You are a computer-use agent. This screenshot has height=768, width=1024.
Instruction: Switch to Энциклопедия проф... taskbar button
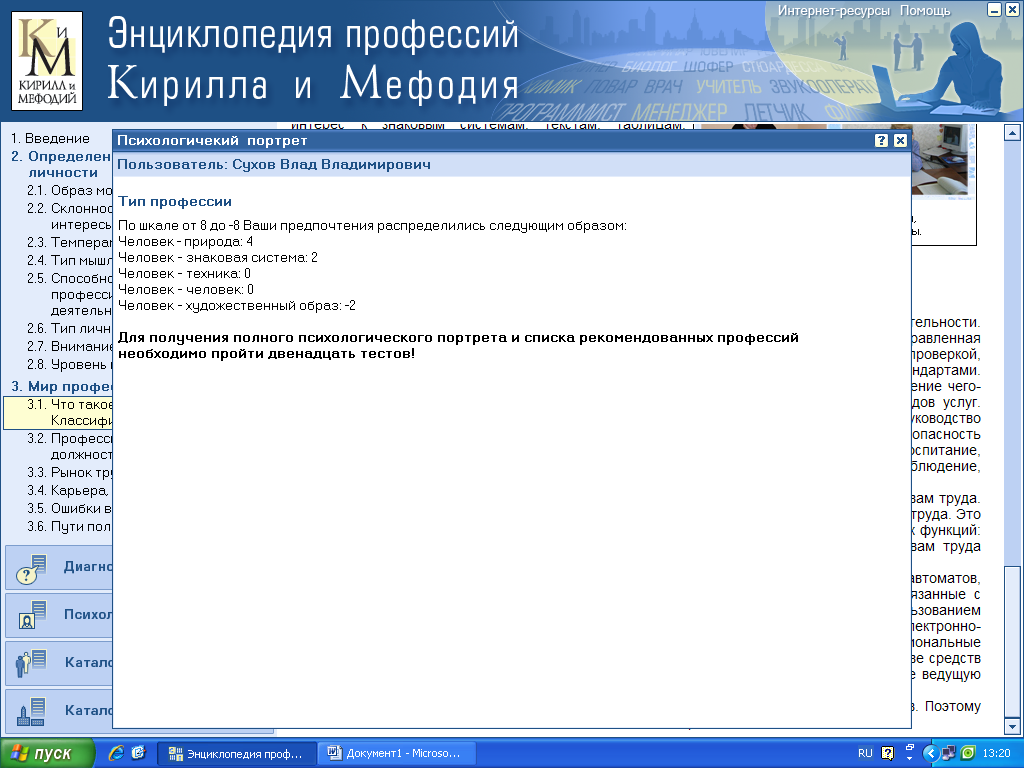[x=236, y=754]
